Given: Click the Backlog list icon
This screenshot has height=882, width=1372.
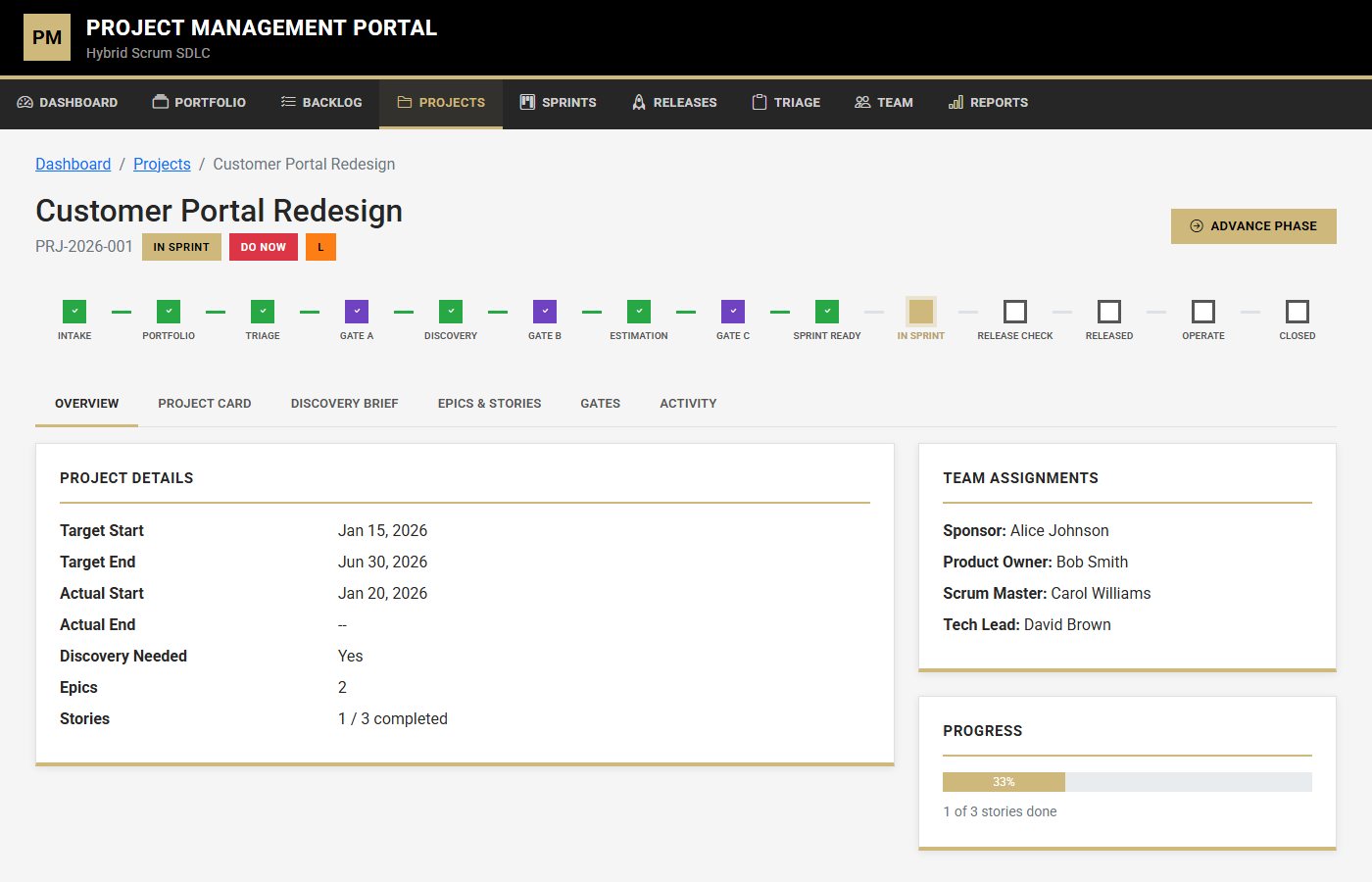Looking at the screenshot, I should click(x=288, y=102).
